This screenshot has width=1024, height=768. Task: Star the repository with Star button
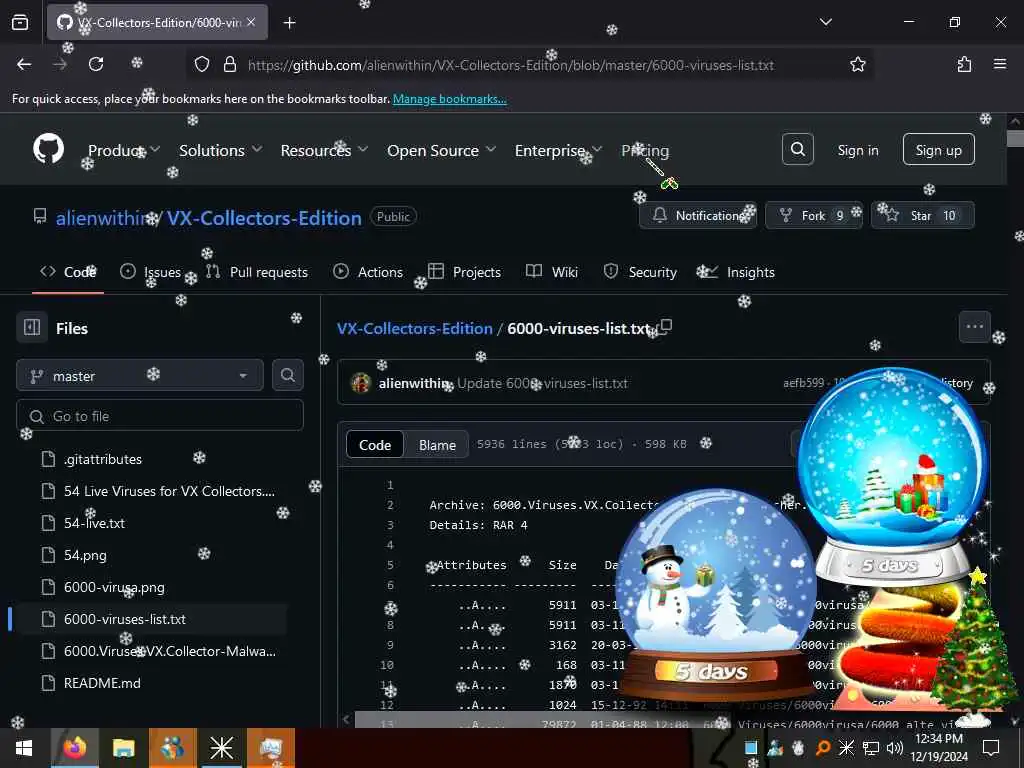coord(922,216)
